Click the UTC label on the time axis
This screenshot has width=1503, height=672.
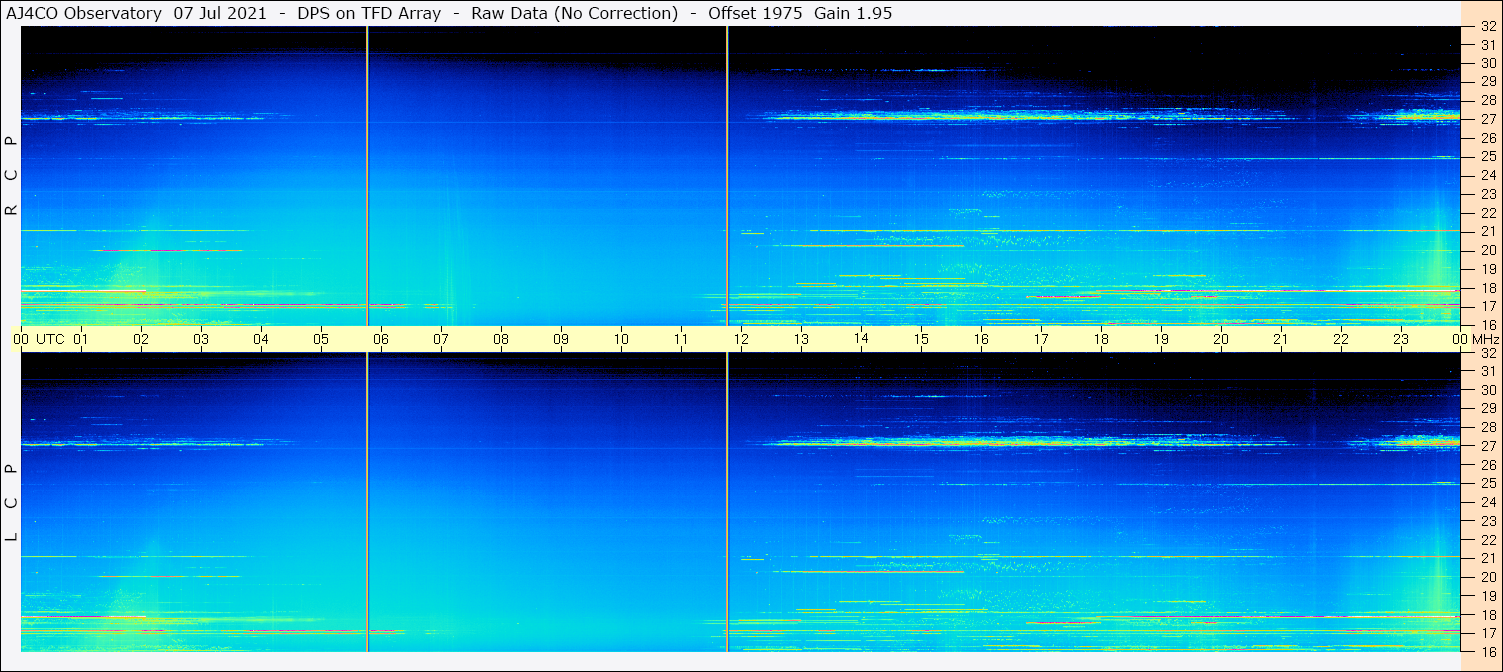50,339
